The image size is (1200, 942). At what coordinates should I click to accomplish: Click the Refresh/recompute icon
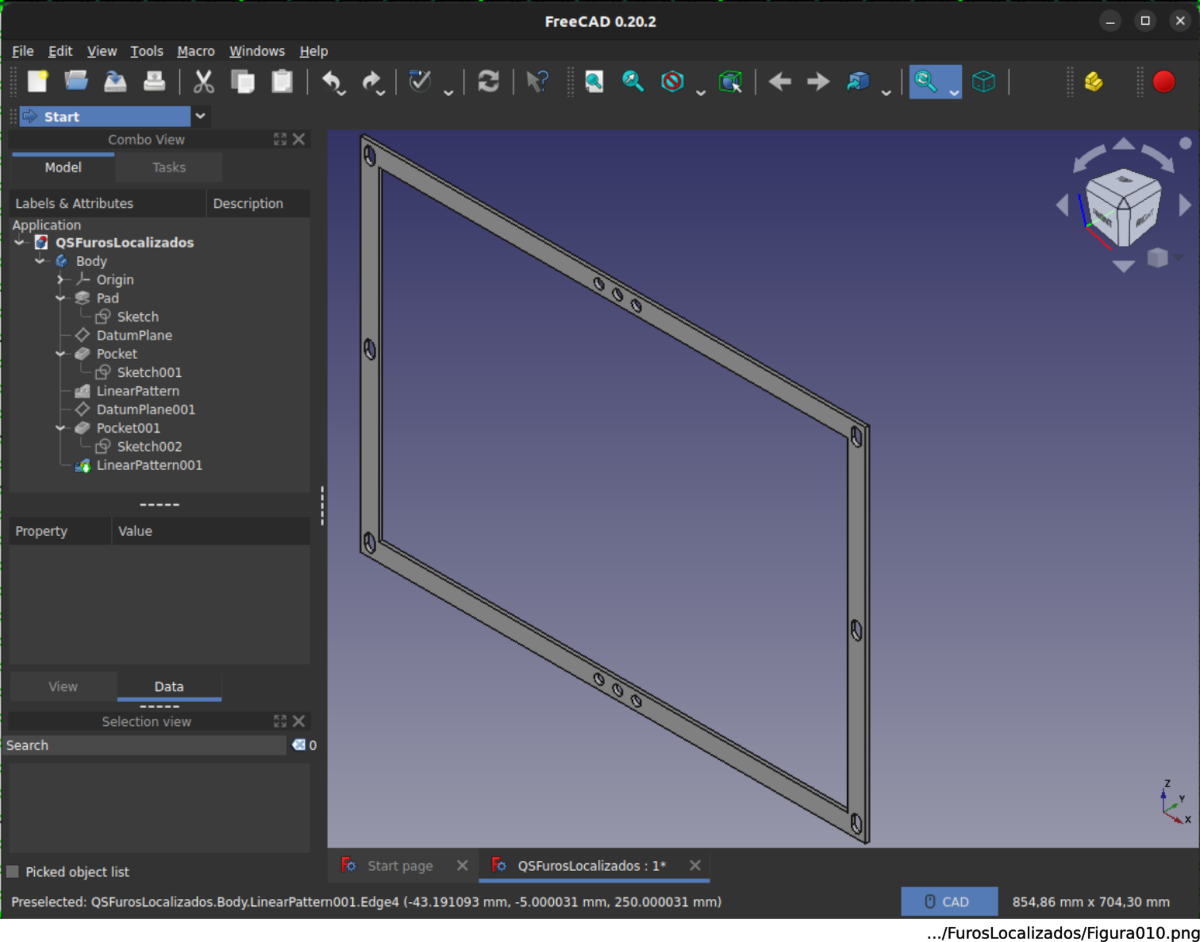pos(488,82)
